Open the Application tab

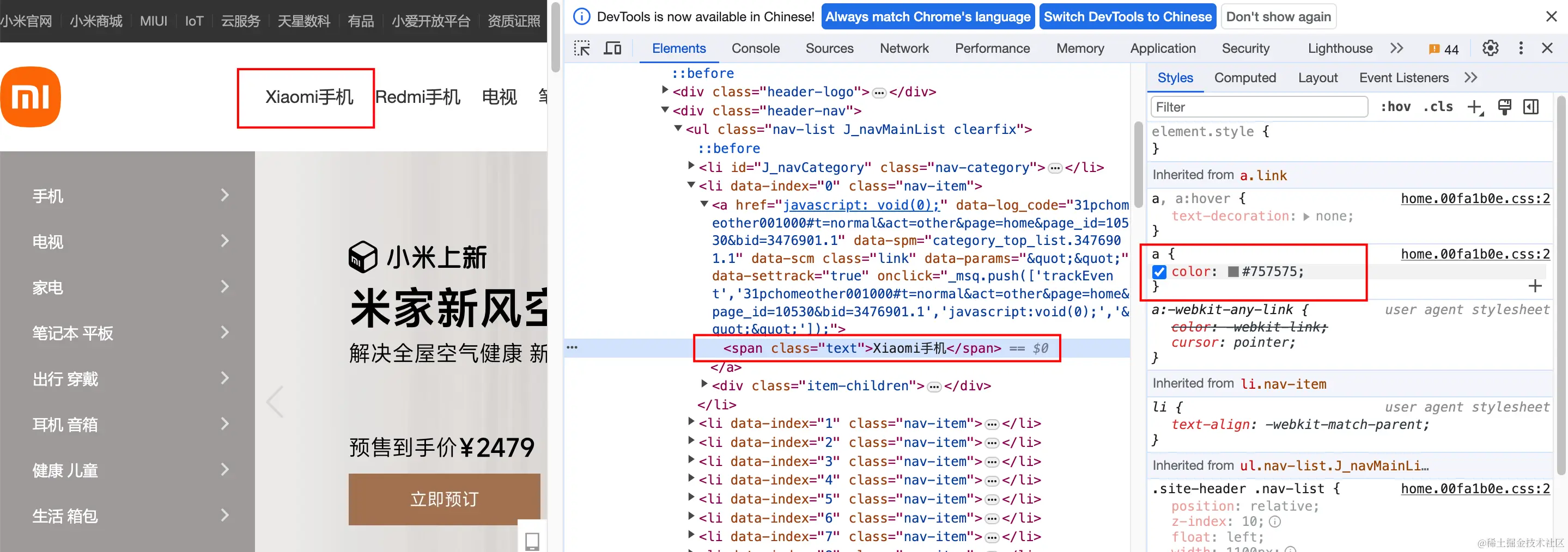point(1163,48)
